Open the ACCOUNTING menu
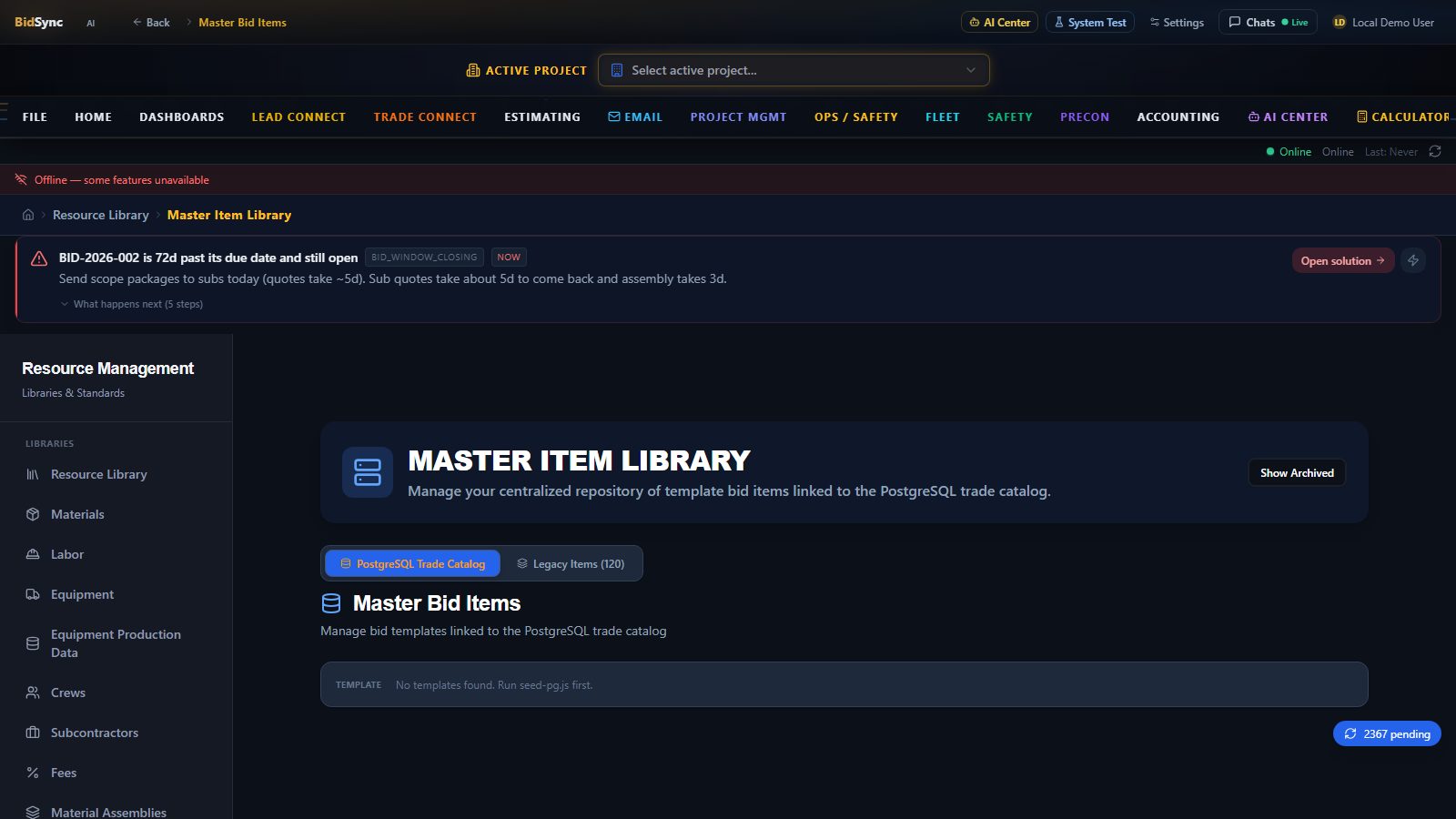Image resolution: width=1456 pixels, height=819 pixels. (x=1178, y=116)
